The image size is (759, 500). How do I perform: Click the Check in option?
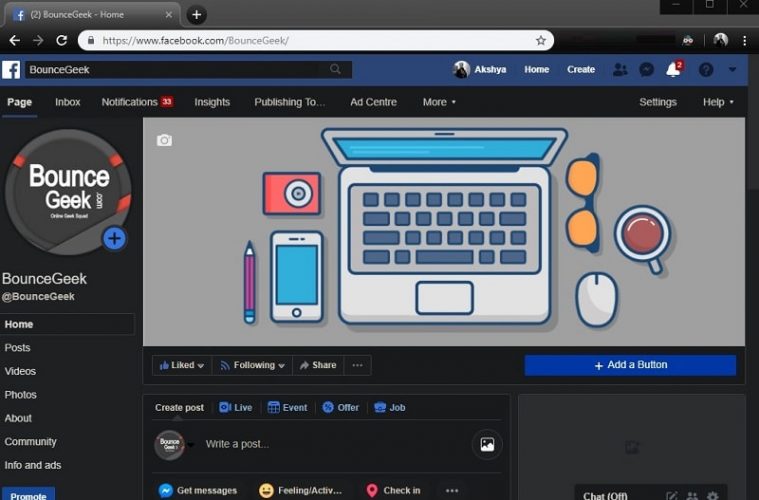[393, 490]
